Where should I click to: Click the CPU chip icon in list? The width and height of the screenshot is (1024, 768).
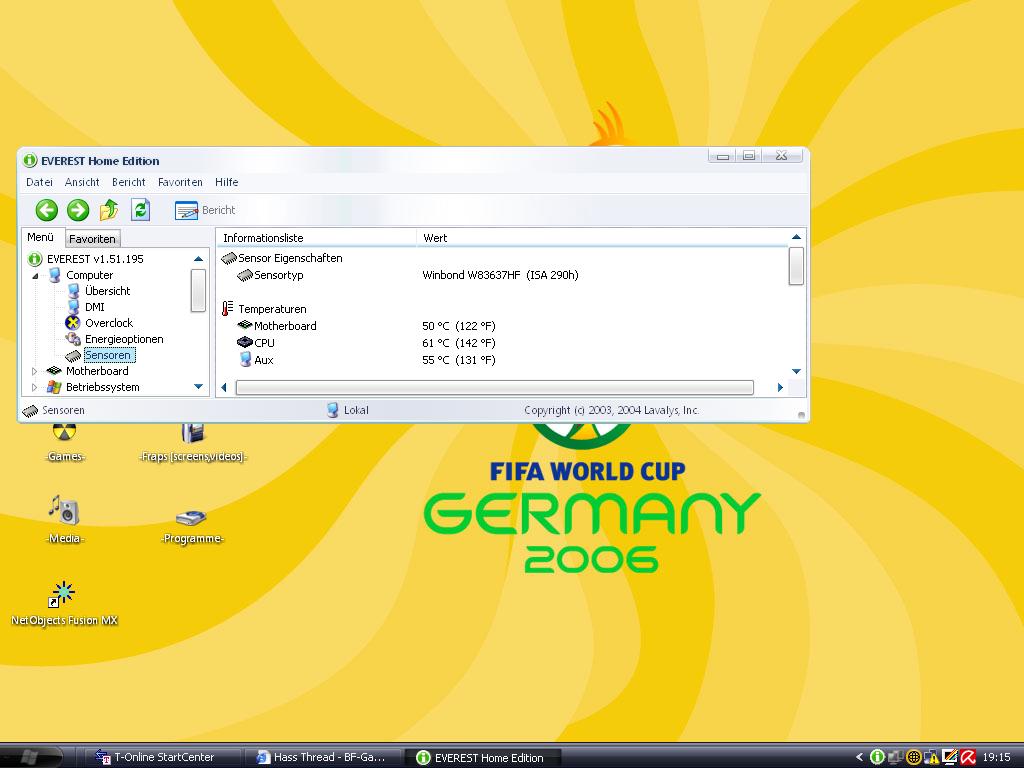click(x=245, y=342)
